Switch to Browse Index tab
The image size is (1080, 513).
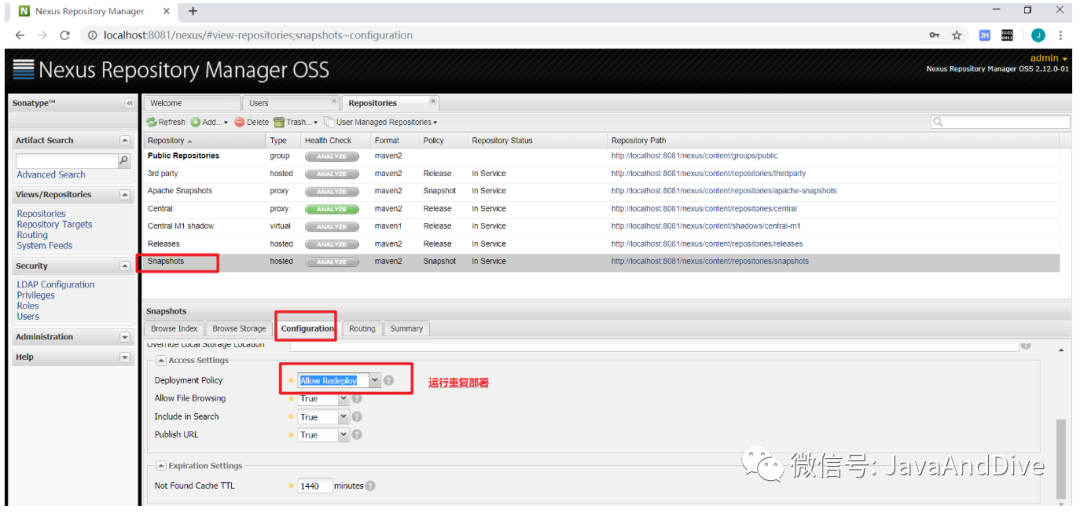[x=174, y=328]
